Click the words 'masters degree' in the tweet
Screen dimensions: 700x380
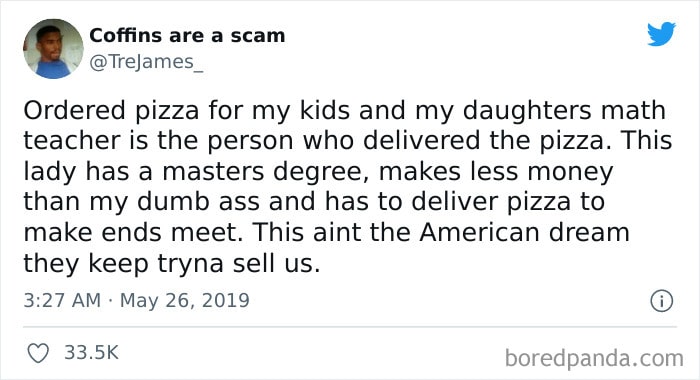(x=266, y=172)
